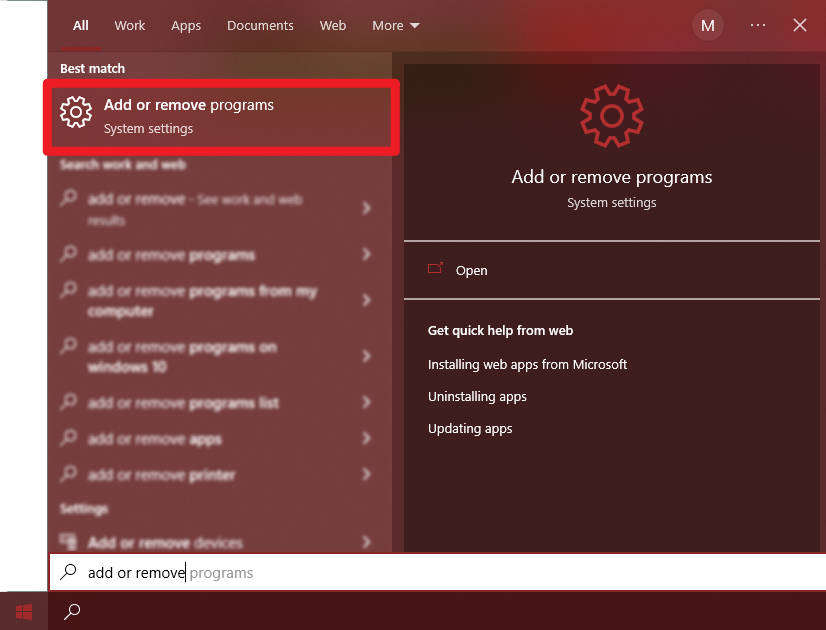Click magnifier icon beside add or remove apps
Image resolution: width=826 pixels, height=630 pixels.
click(68, 438)
